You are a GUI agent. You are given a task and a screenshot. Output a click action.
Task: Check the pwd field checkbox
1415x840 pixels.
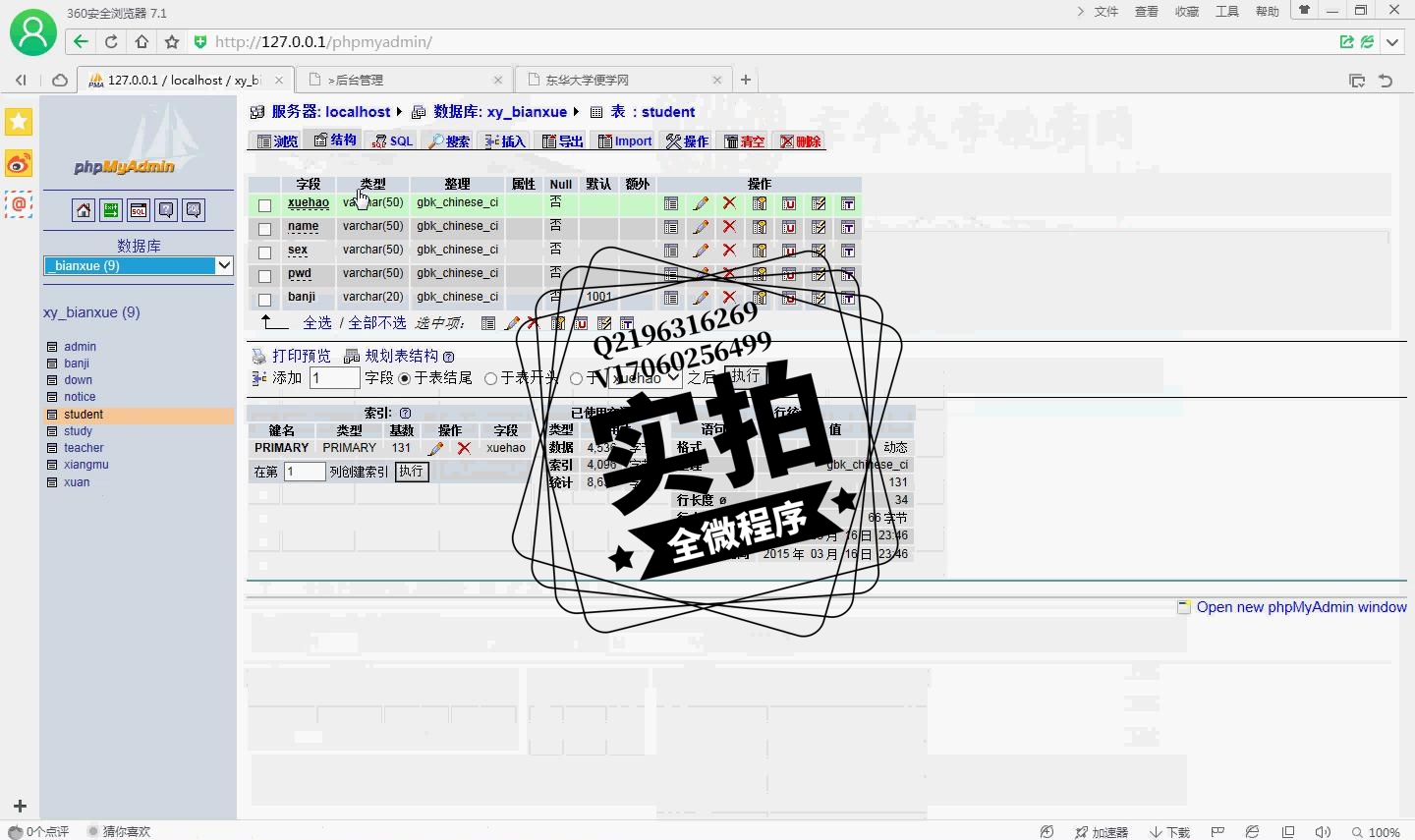pyautogui.click(x=264, y=276)
